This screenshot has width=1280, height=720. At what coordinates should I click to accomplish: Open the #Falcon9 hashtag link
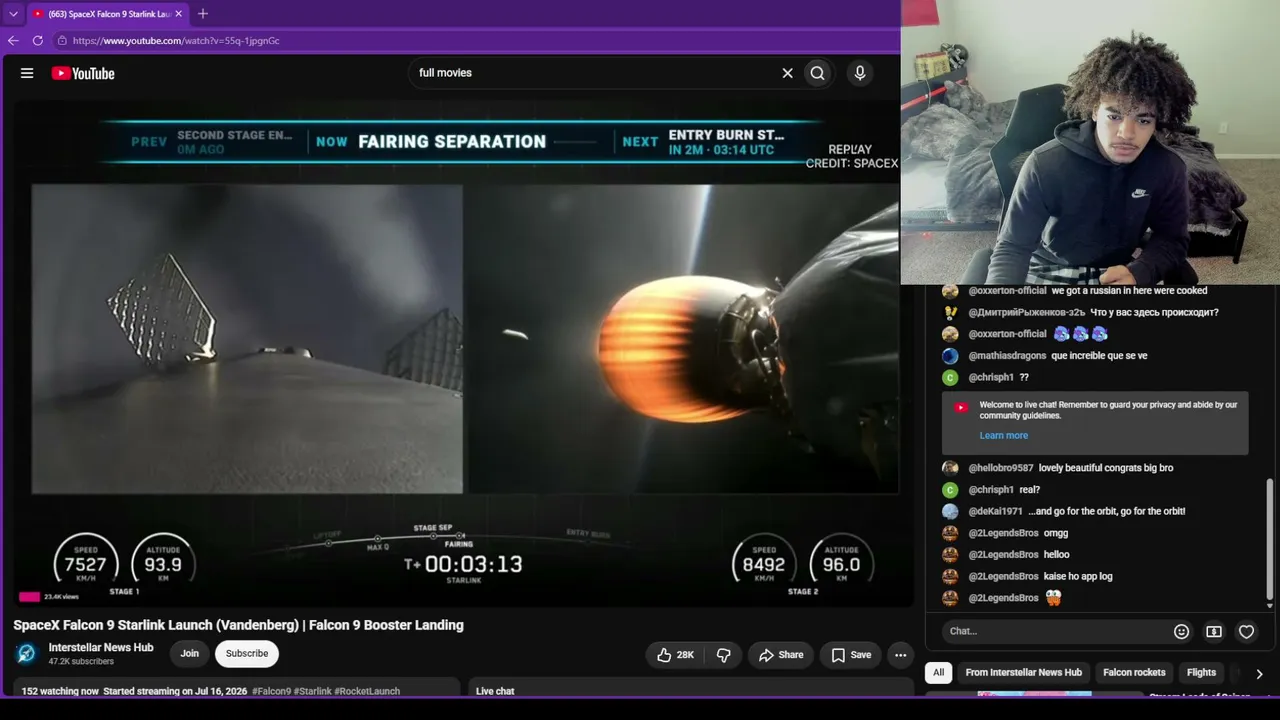[271, 691]
